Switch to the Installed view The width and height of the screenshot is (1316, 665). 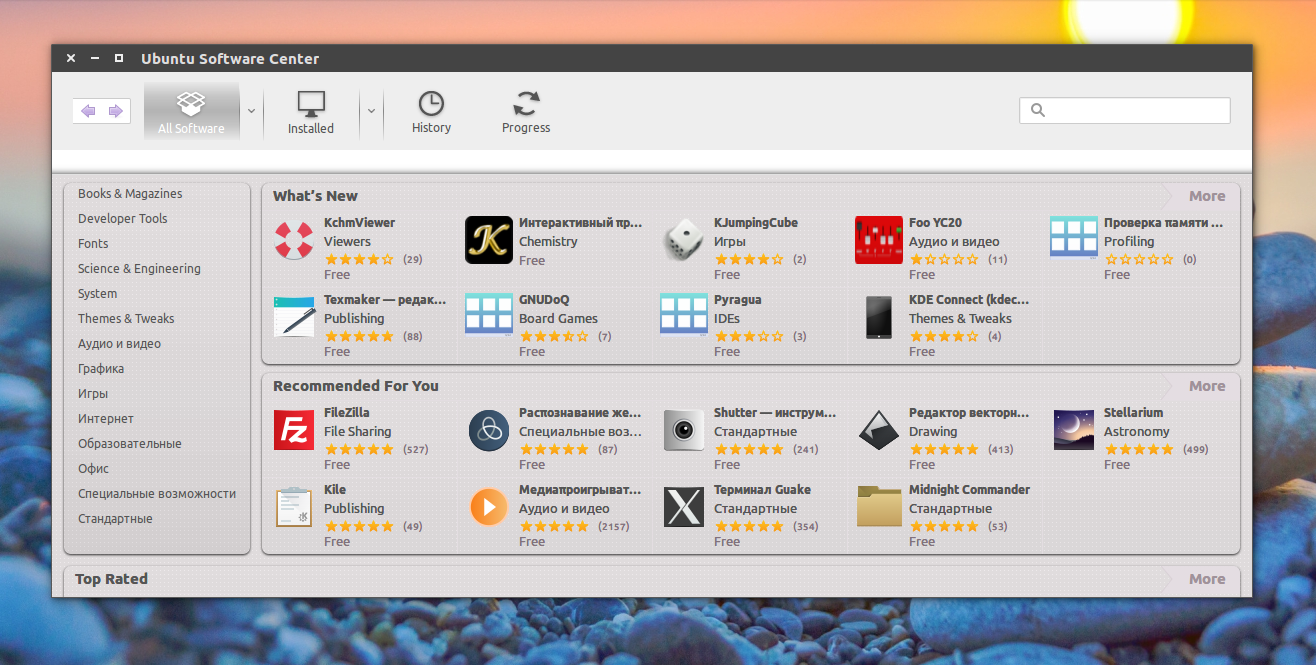pyautogui.click(x=310, y=110)
